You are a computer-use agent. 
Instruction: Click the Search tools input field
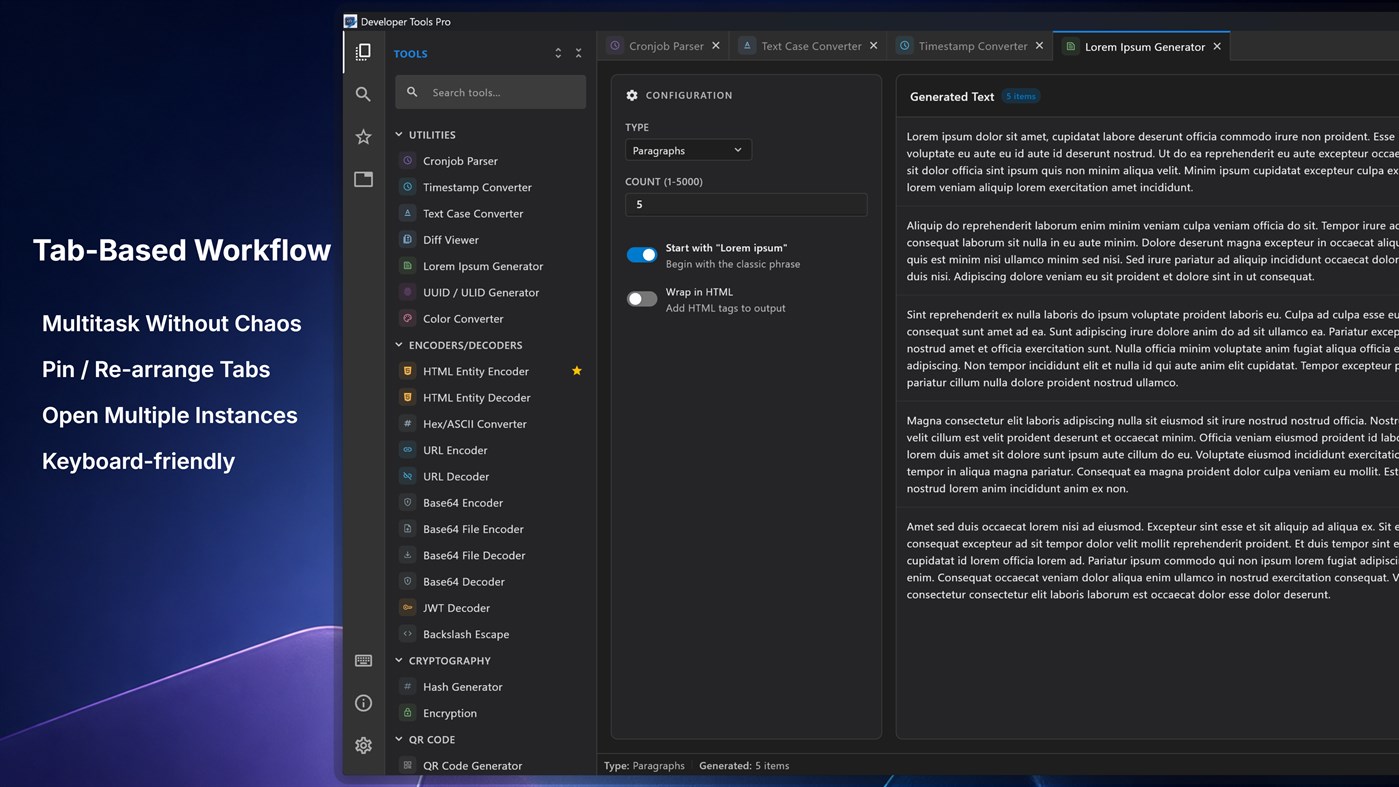pyautogui.click(x=490, y=92)
